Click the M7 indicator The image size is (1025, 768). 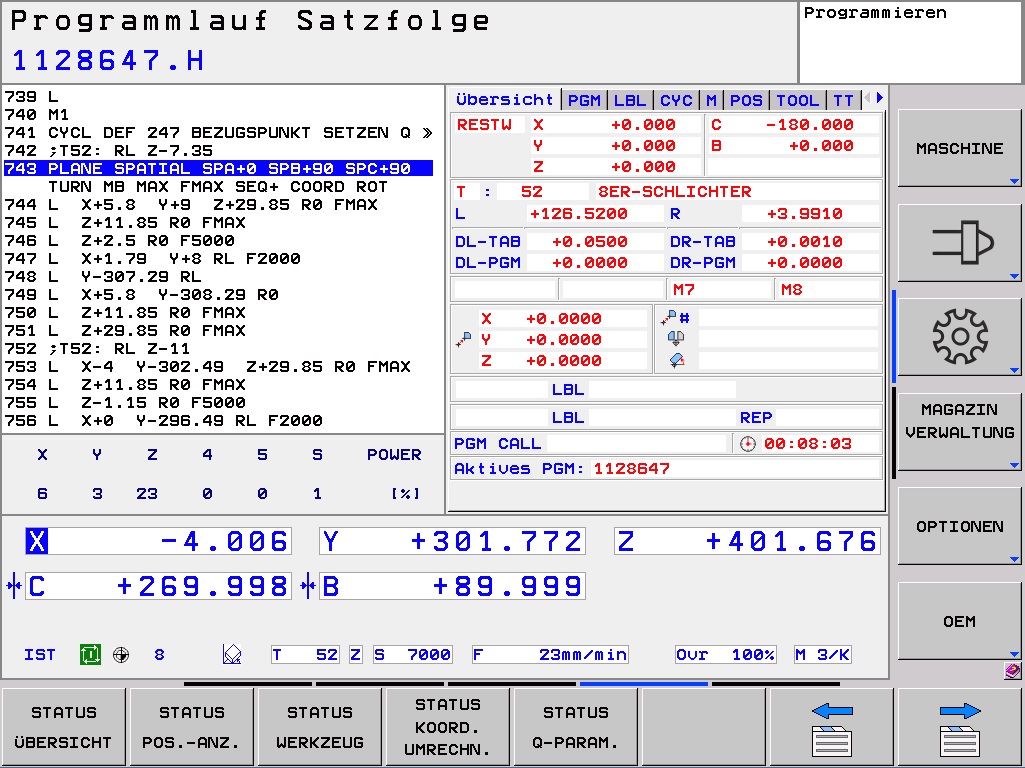pos(683,289)
